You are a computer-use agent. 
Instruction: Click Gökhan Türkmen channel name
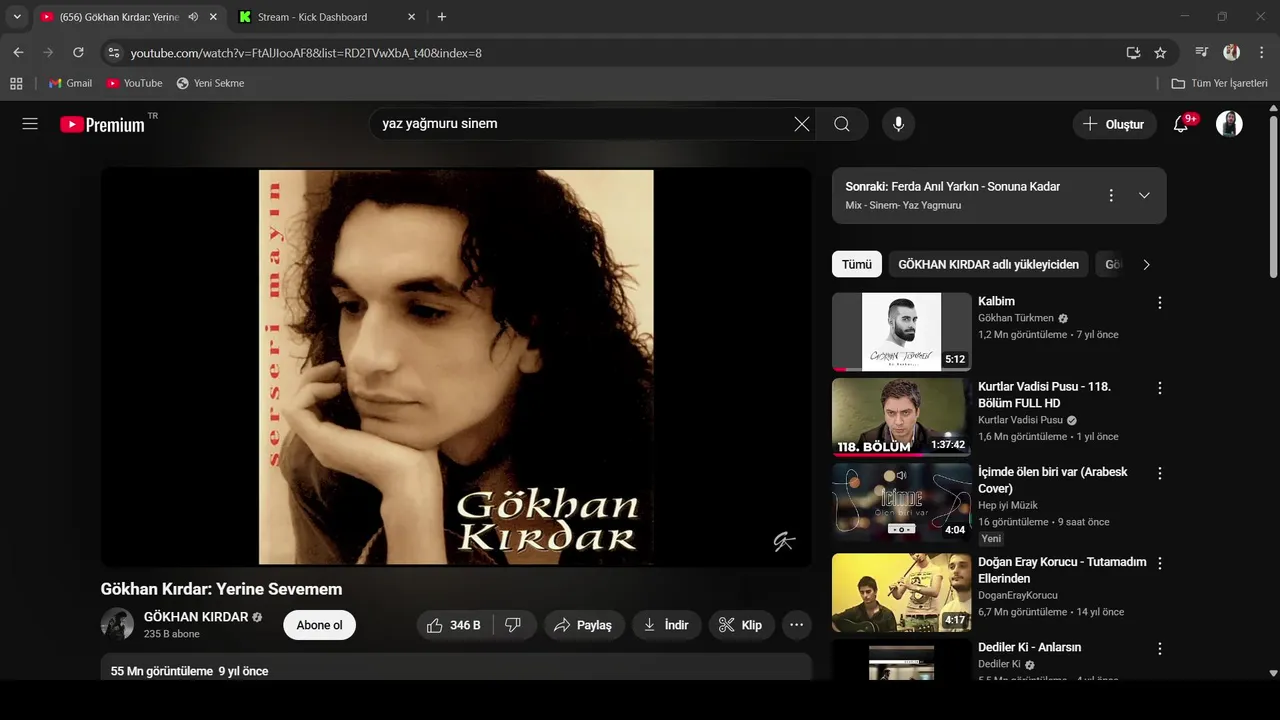[1016, 318]
